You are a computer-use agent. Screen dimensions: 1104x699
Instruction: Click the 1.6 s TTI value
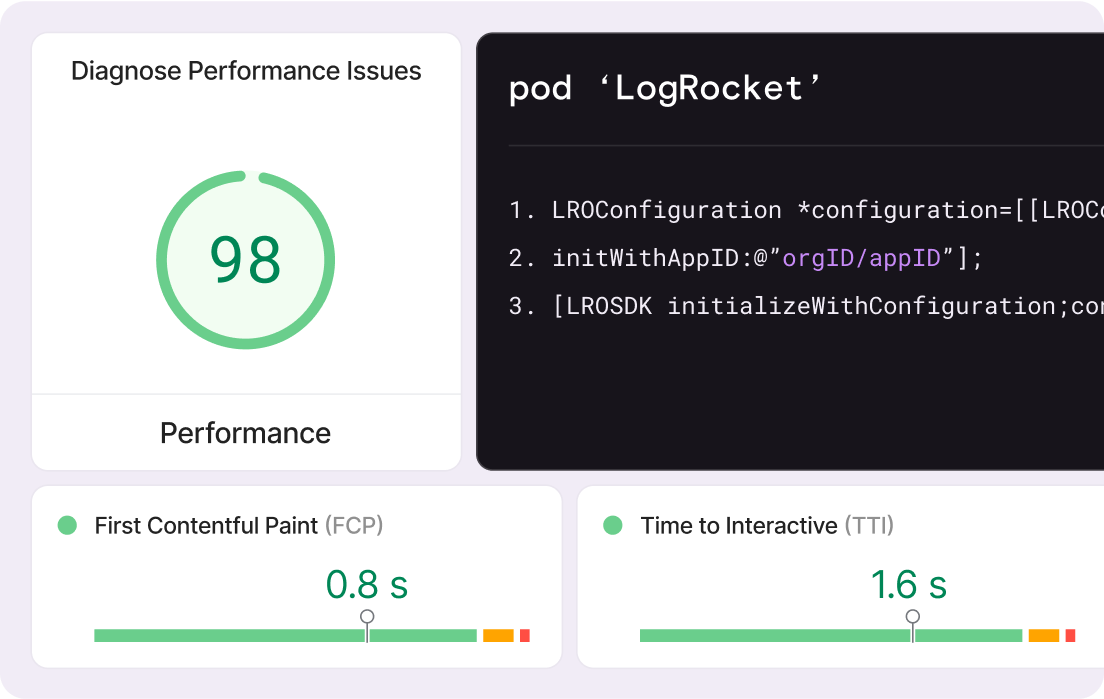coord(908,584)
